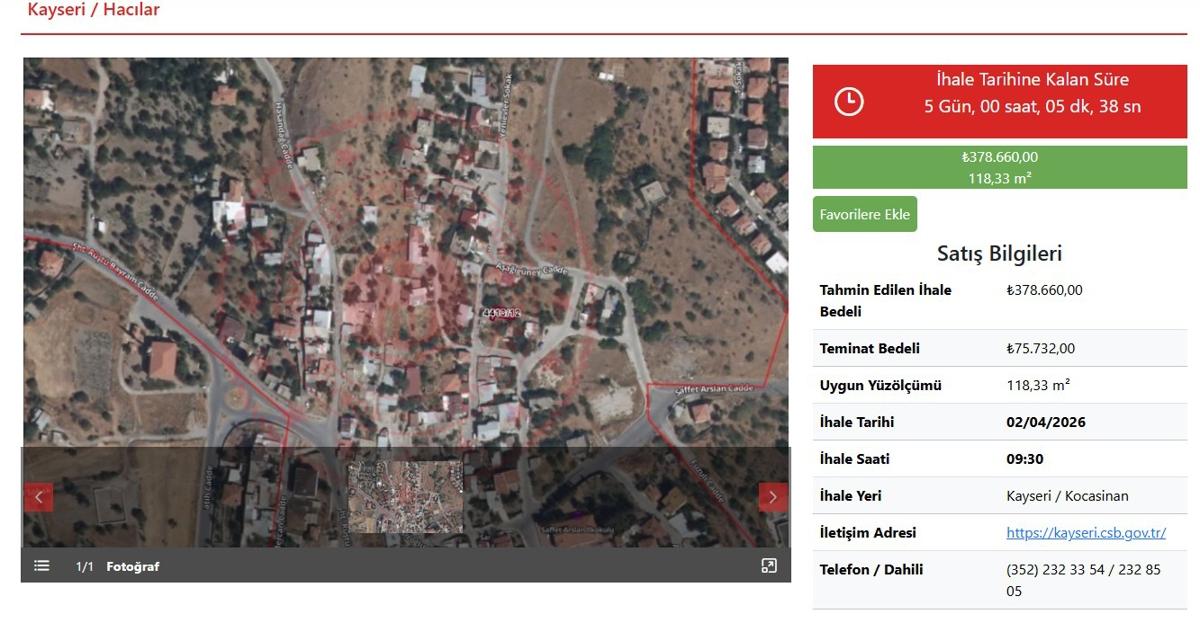Click the Satış Bilgileri heading
Viewport: 1200px width, 623px height.
tap(999, 254)
